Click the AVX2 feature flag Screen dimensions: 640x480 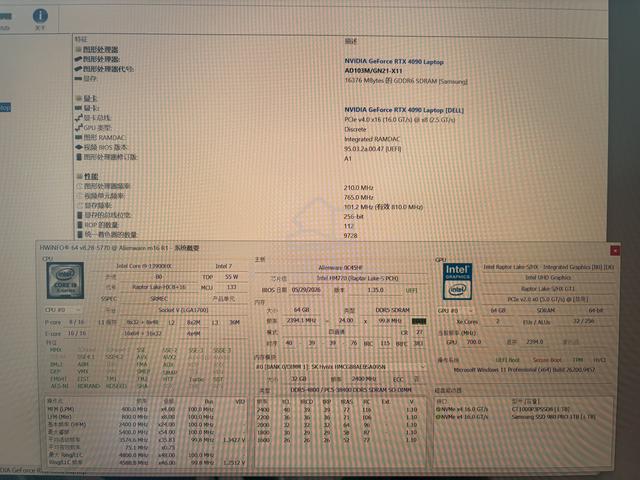pos(169,357)
